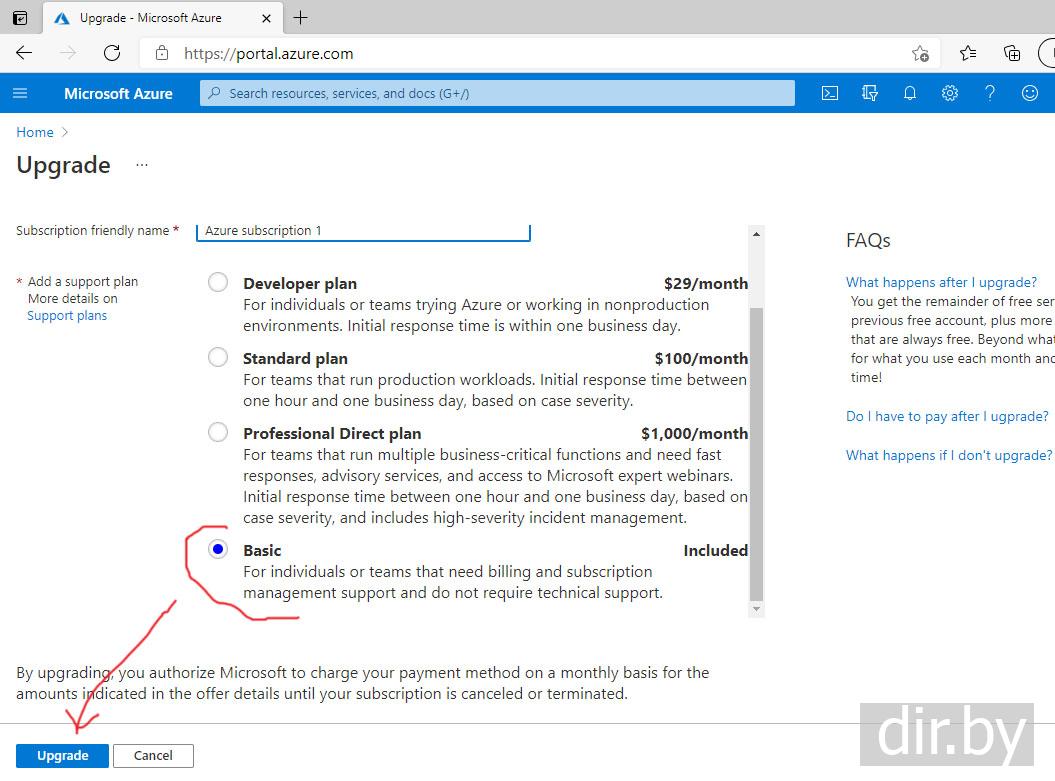Viewport: 1055px width, 781px height.
Task: Open the Upgrade page more options ellipsis
Action: click(141, 164)
